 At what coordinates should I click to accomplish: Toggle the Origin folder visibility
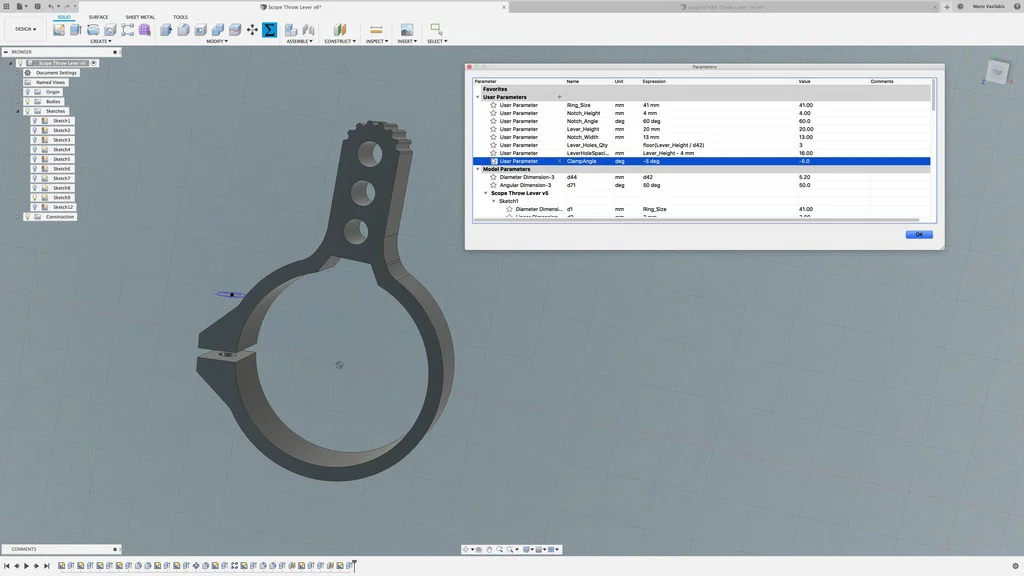click(30, 91)
